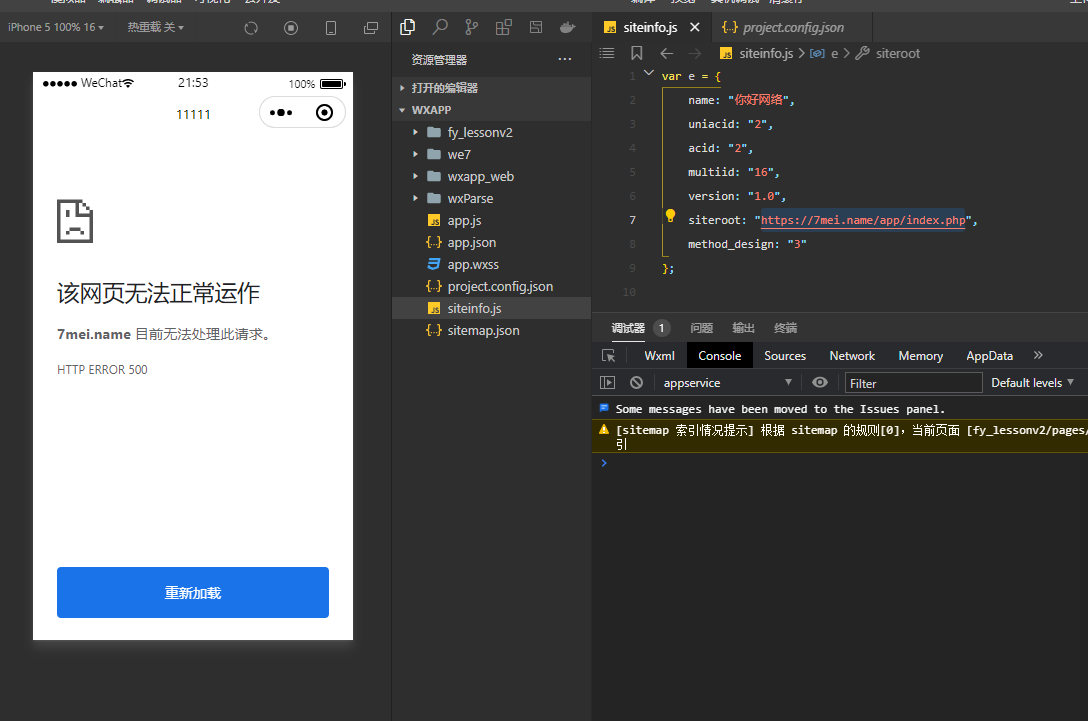Switch to the AppData debugger tab
This screenshot has height=721, width=1088.
[x=989, y=355]
